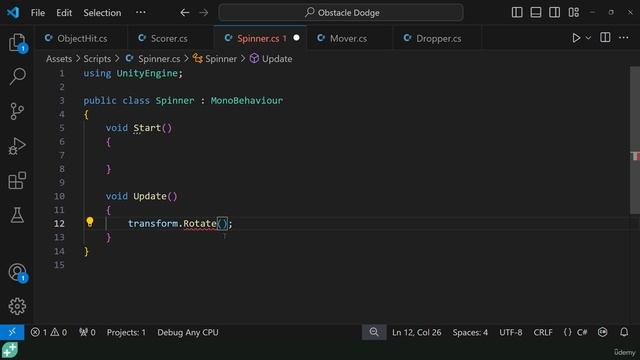Open the Customize Layout control
640x360 pixels.
pyautogui.click(x=573, y=12)
